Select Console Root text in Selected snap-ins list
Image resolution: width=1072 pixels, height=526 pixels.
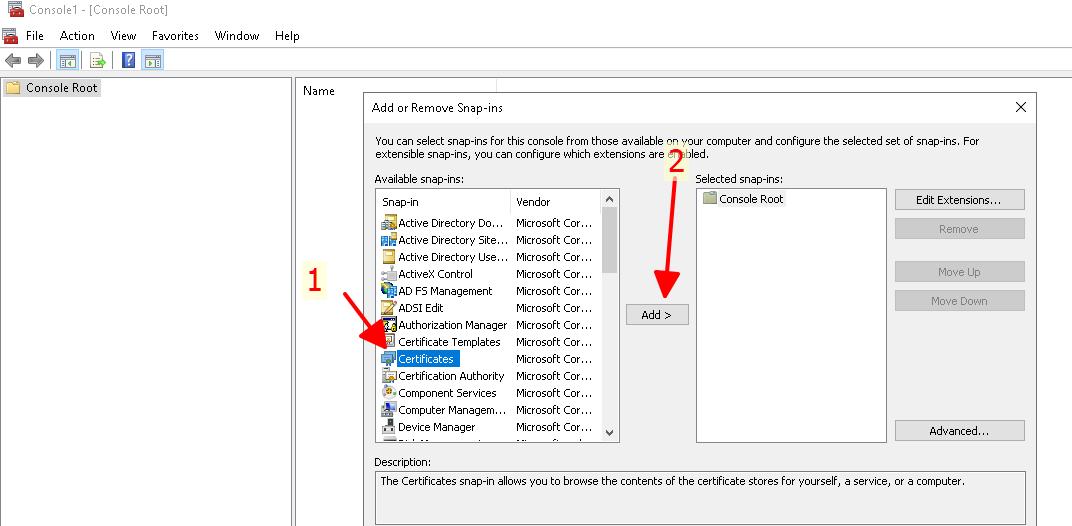751,198
